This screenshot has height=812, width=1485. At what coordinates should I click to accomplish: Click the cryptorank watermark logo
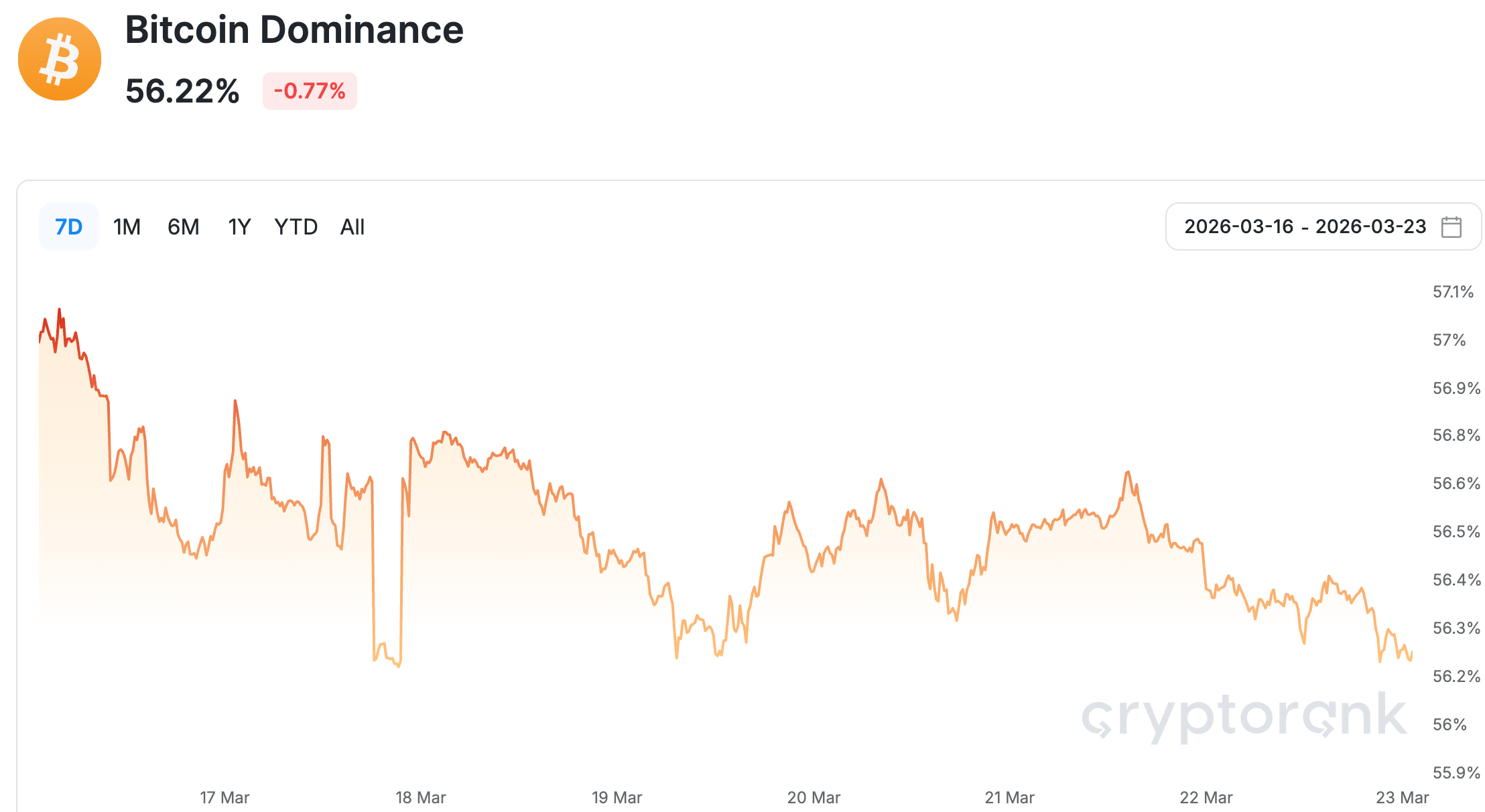(1244, 716)
